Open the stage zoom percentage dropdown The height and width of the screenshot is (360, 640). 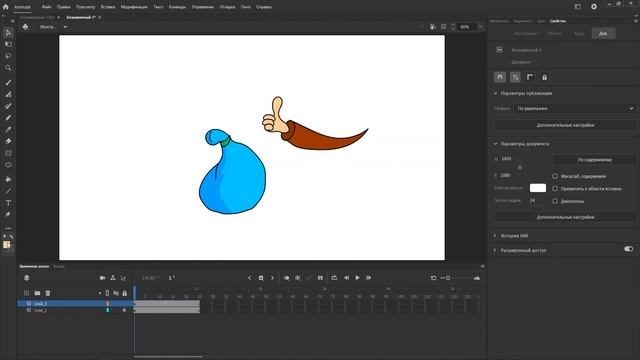tap(480, 27)
